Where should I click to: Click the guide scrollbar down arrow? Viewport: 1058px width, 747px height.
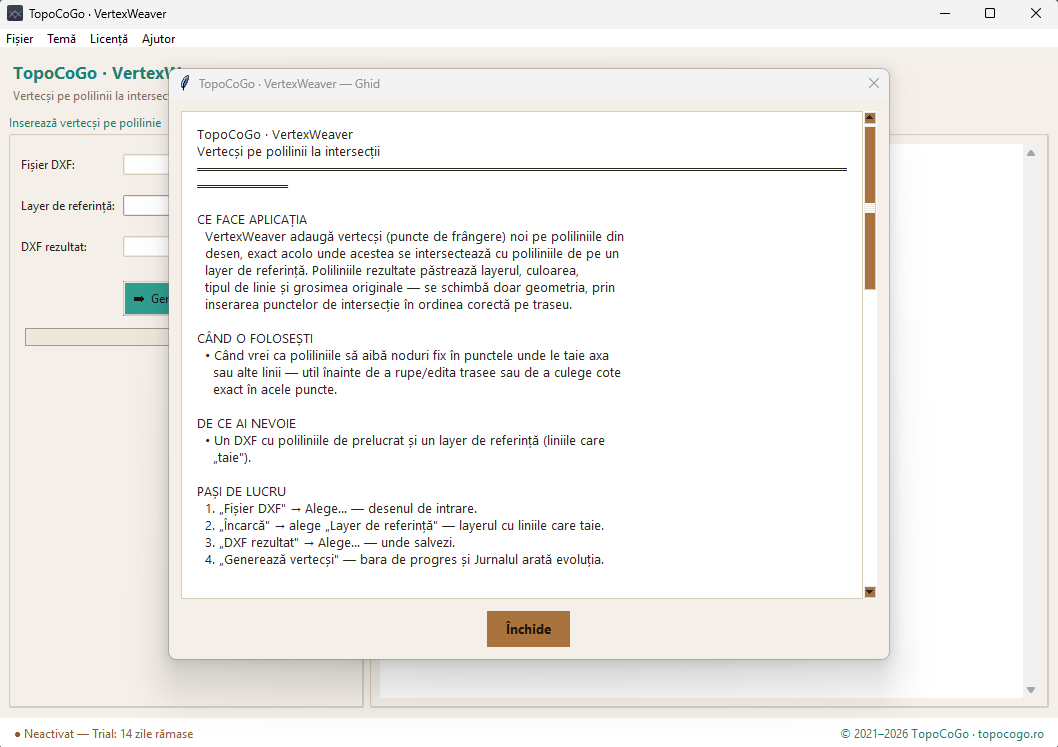click(870, 592)
